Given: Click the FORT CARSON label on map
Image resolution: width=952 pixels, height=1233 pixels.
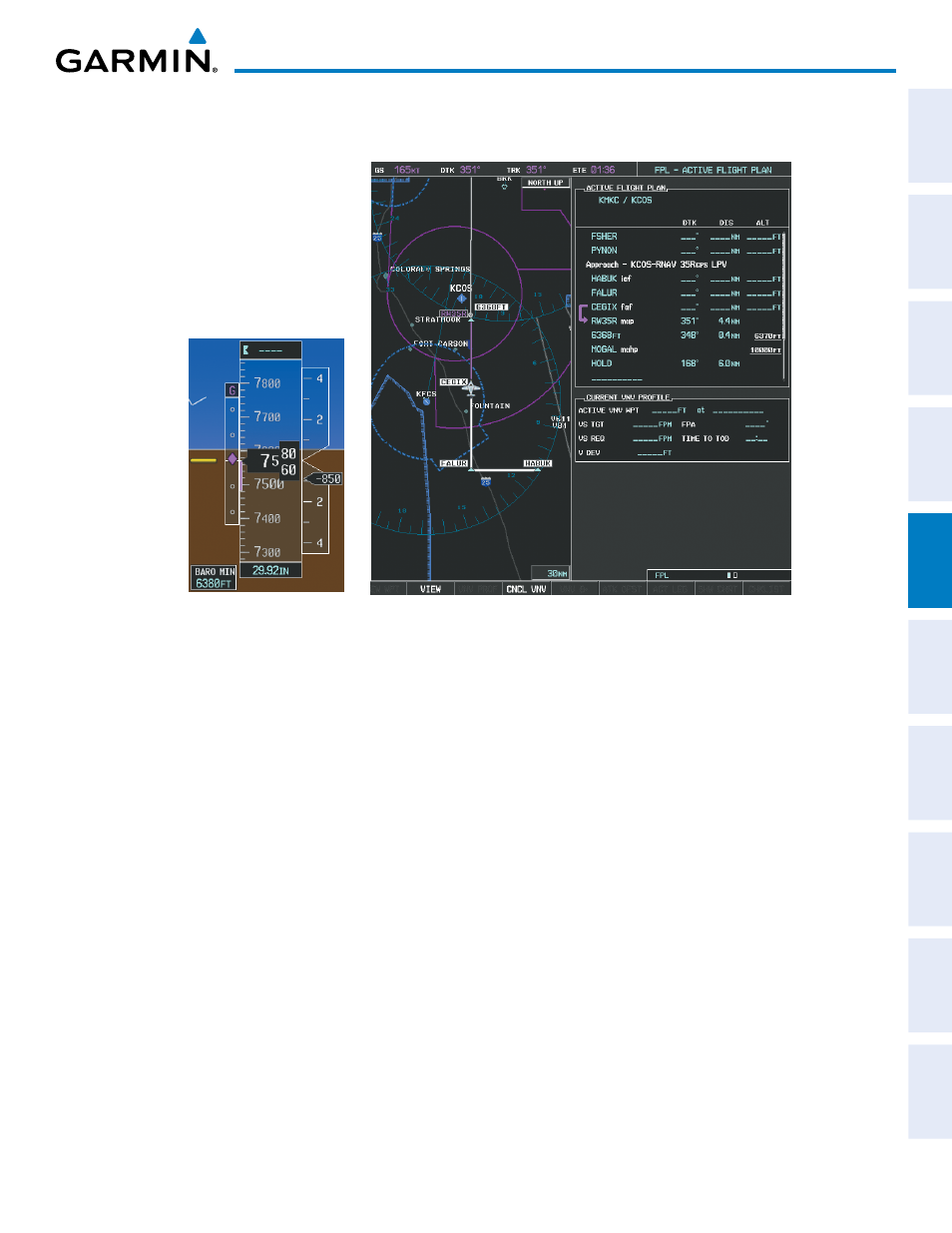Looking at the screenshot, I should (x=440, y=343).
